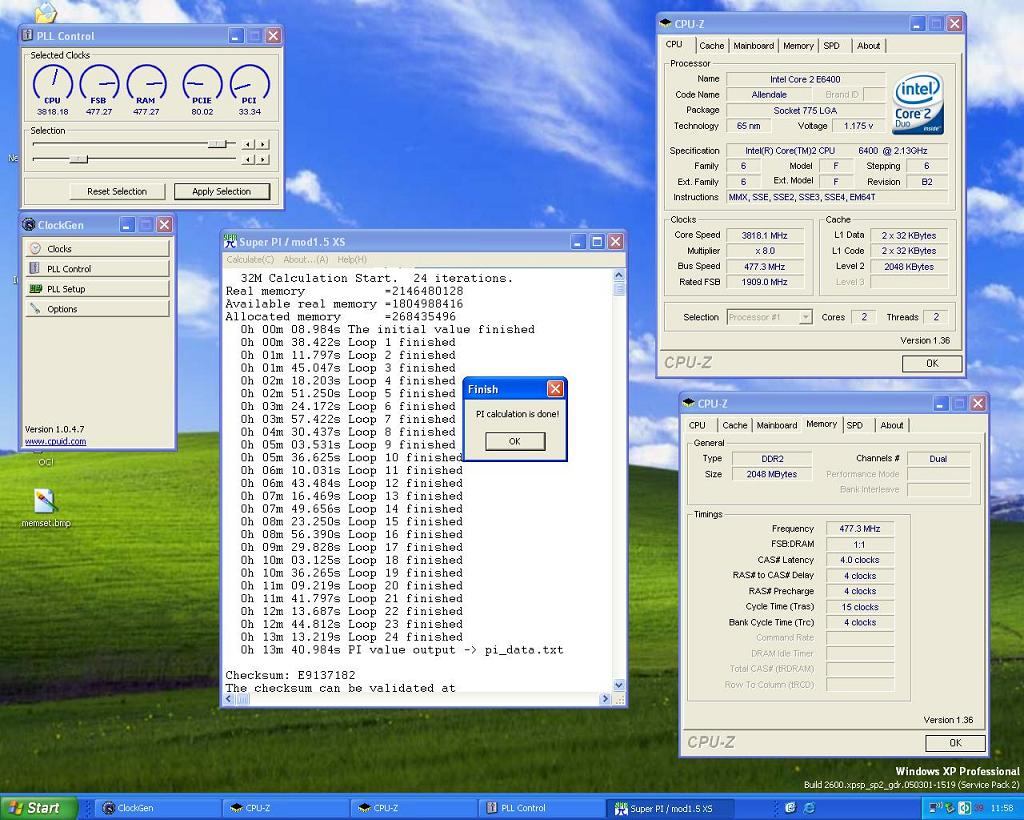1024x820 pixels.
Task: Open PLL Setup in ClockGen
Action: 97,289
